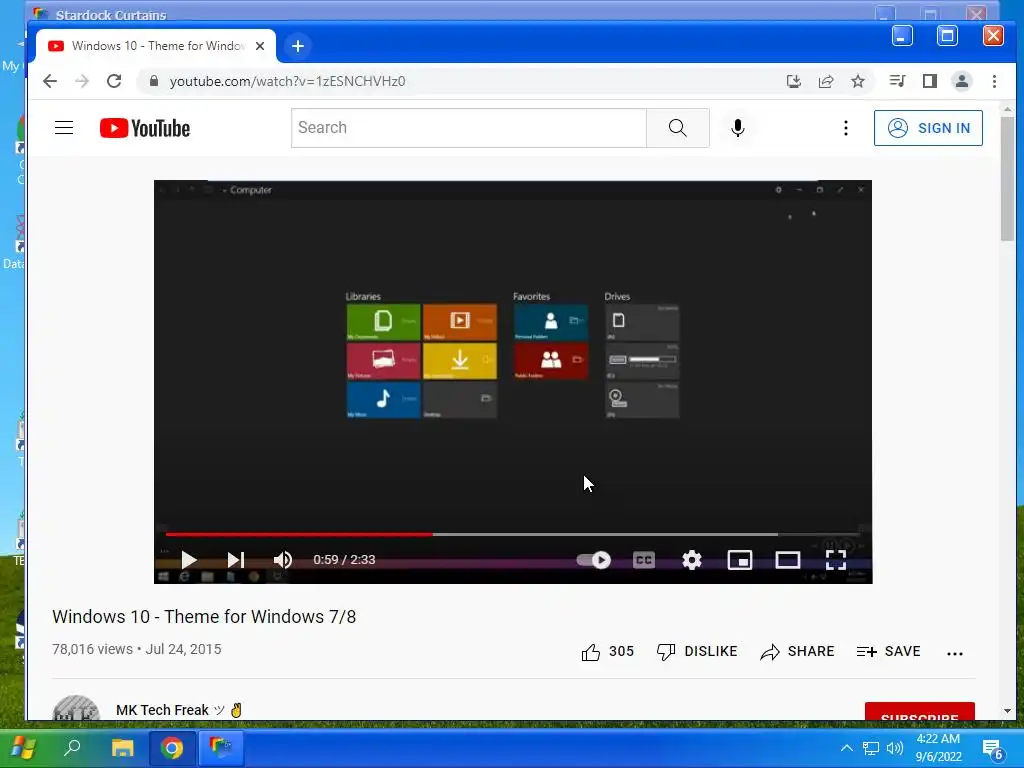Image resolution: width=1024 pixels, height=768 pixels.
Task: Toggle the autoplay switch
Action: point(594,560)
